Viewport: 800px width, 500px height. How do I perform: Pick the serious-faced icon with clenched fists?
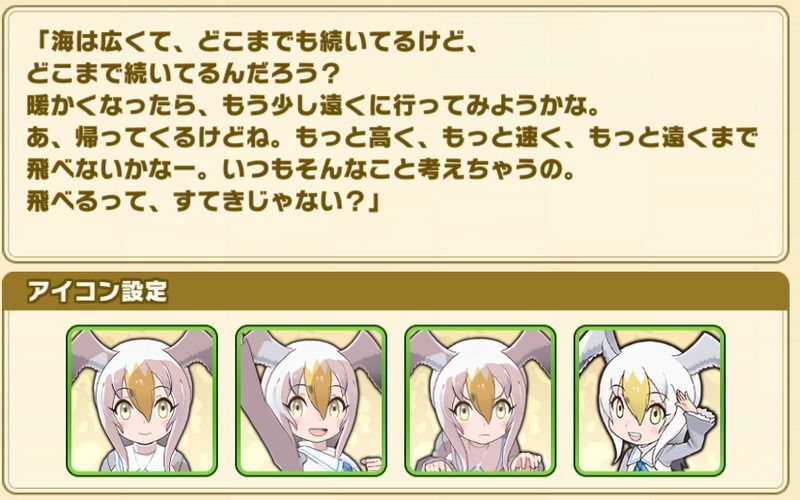[481, 401]
